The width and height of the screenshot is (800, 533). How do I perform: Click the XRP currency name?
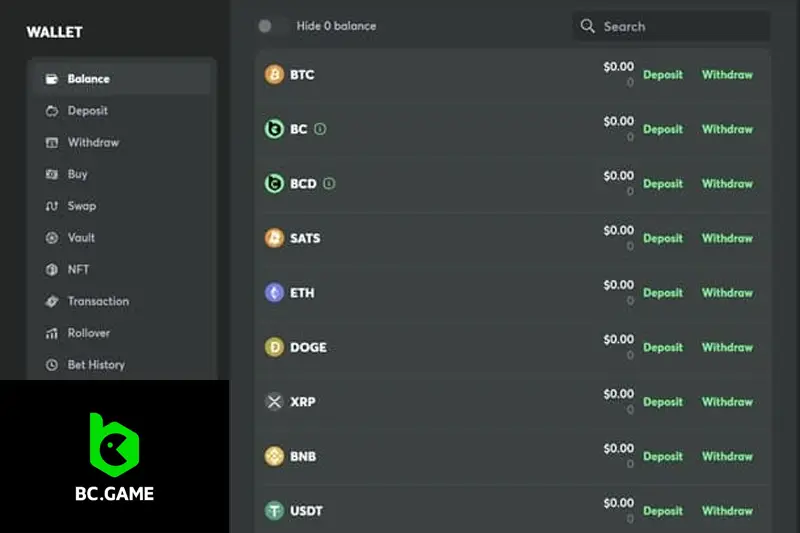pos(303,402)
